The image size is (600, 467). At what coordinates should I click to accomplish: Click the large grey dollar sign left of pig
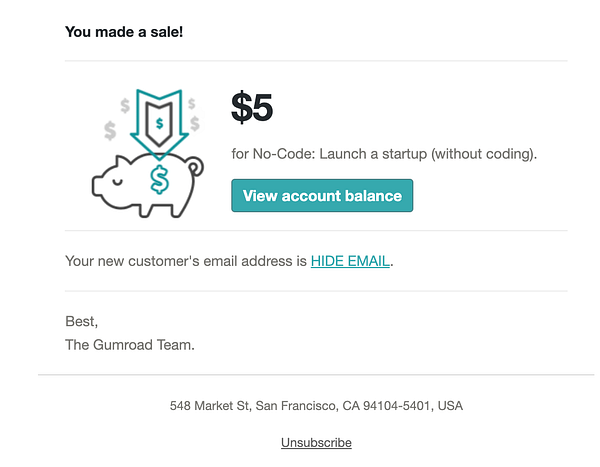[110, 131]
